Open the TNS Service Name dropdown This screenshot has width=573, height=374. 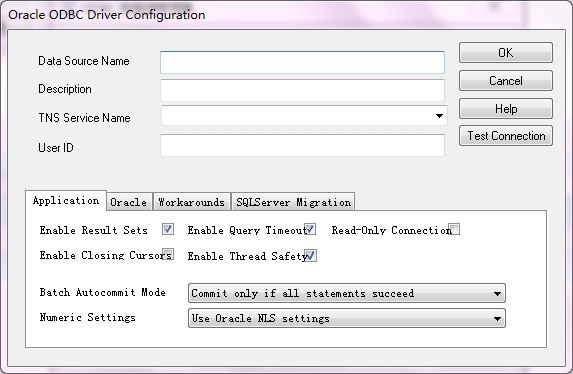[x=304, y=116]
